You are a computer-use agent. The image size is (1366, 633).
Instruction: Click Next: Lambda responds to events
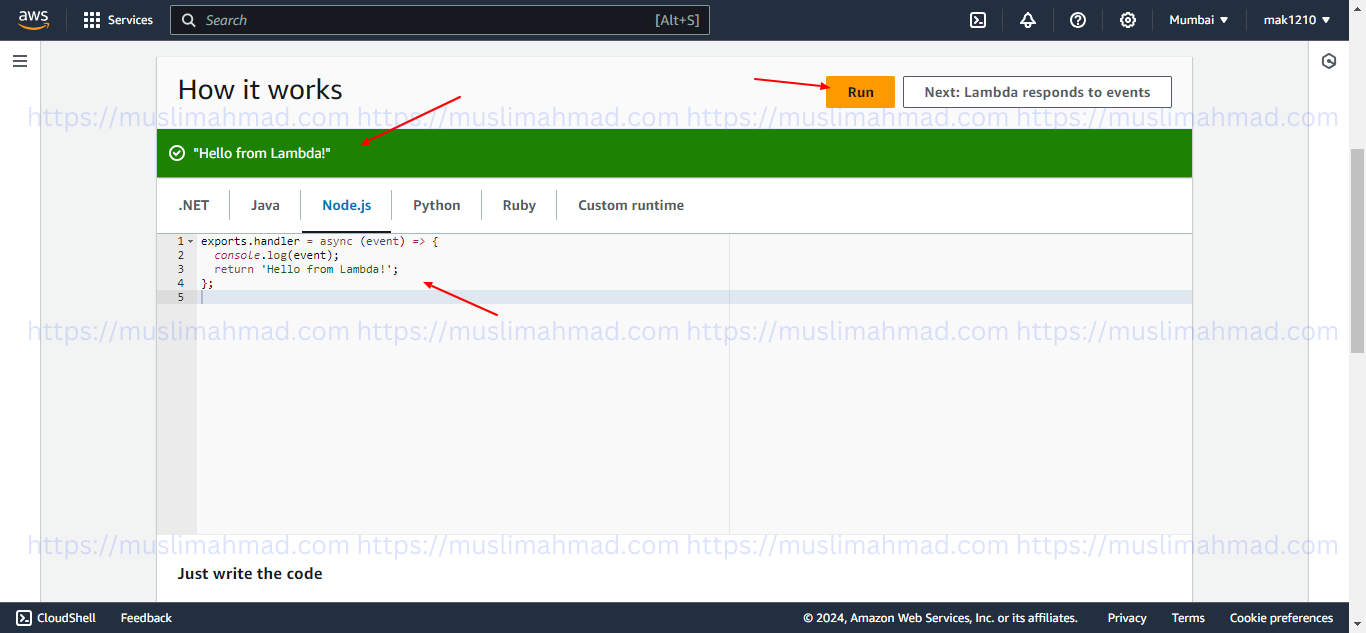click(1037, 92)
